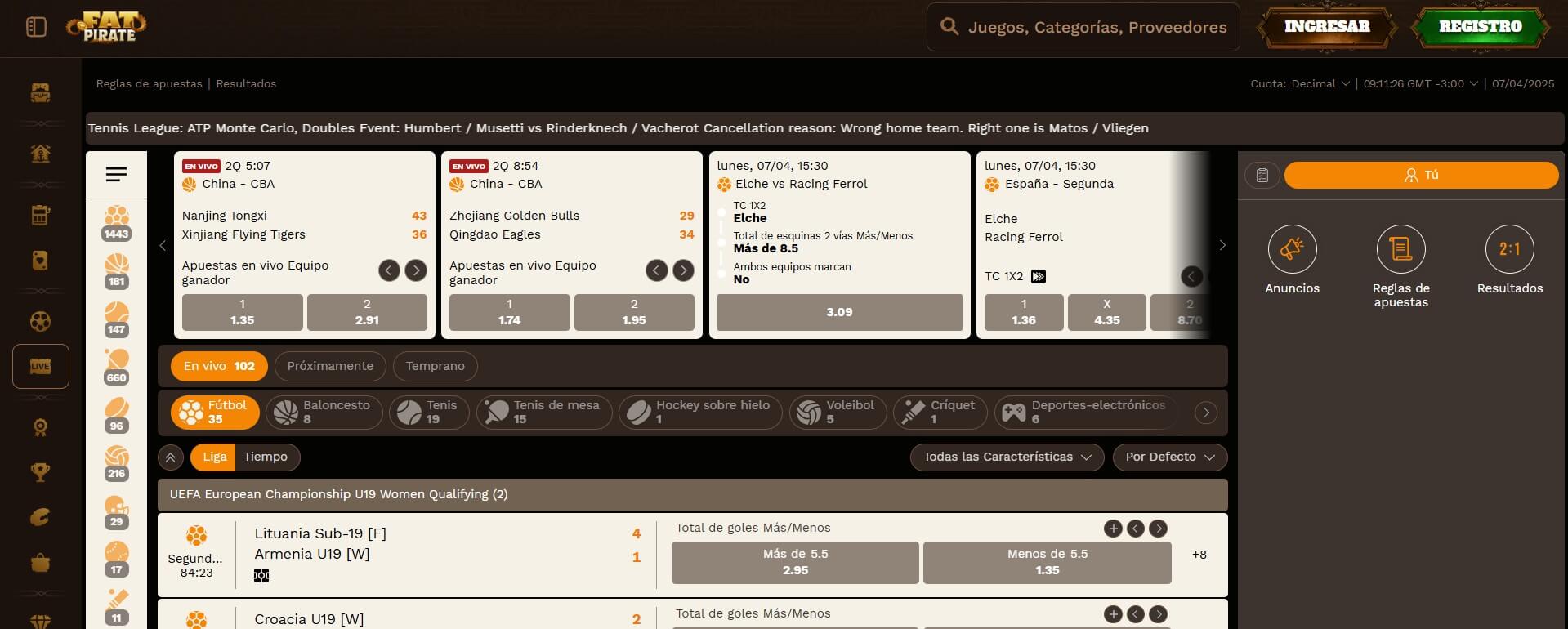Filter live events by Deportes-electrónicos
Screen dimensions: 1568x629
(1085, 413)
